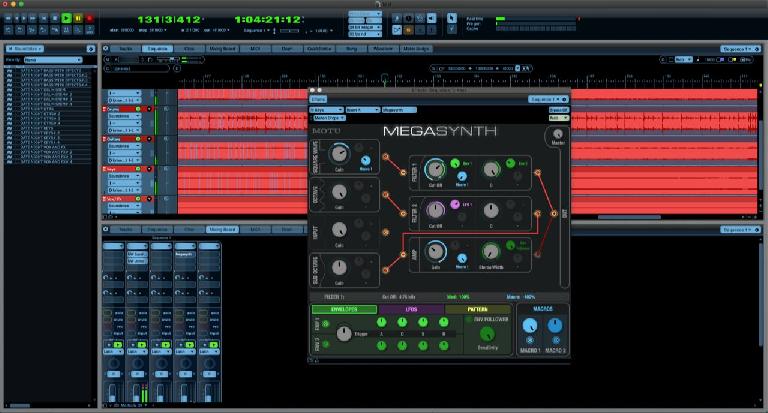Open the View By dropdown in Soundbites

click(53, 60)
